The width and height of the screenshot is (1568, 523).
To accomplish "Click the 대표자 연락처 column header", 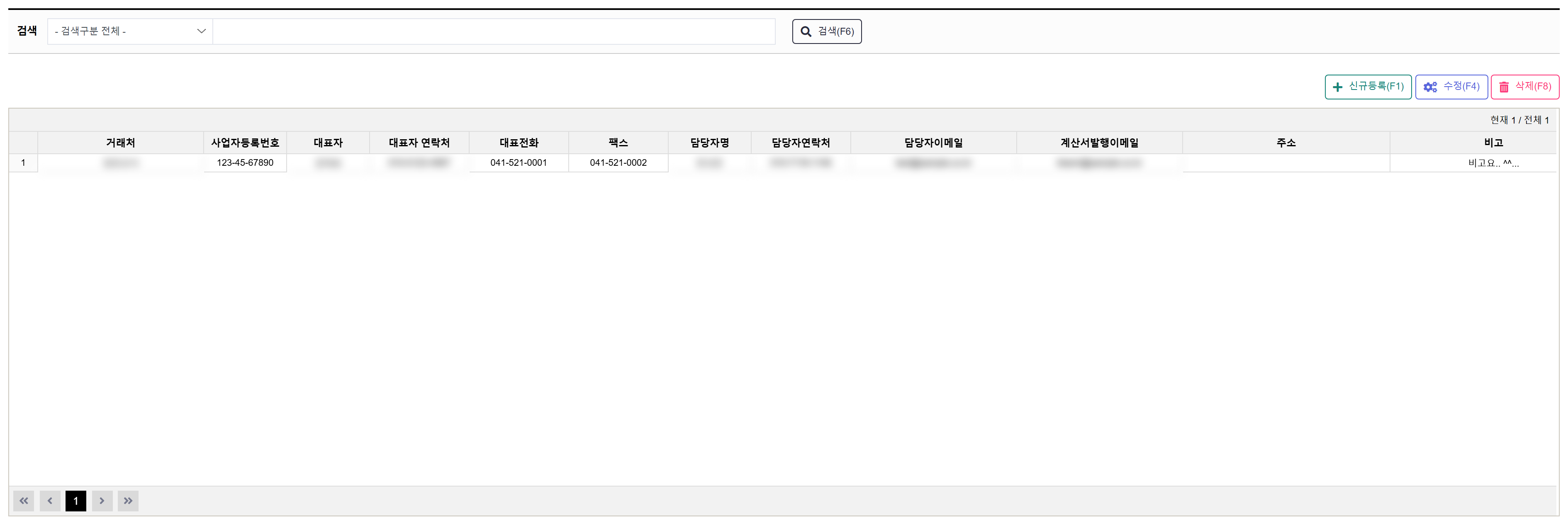I will pos(419,142).
